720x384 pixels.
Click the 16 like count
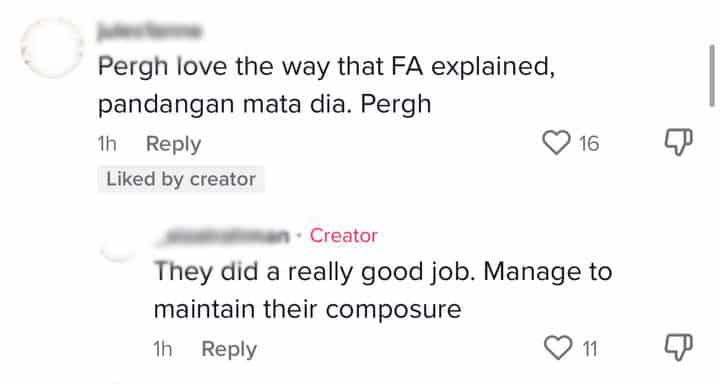coord(589,144)
